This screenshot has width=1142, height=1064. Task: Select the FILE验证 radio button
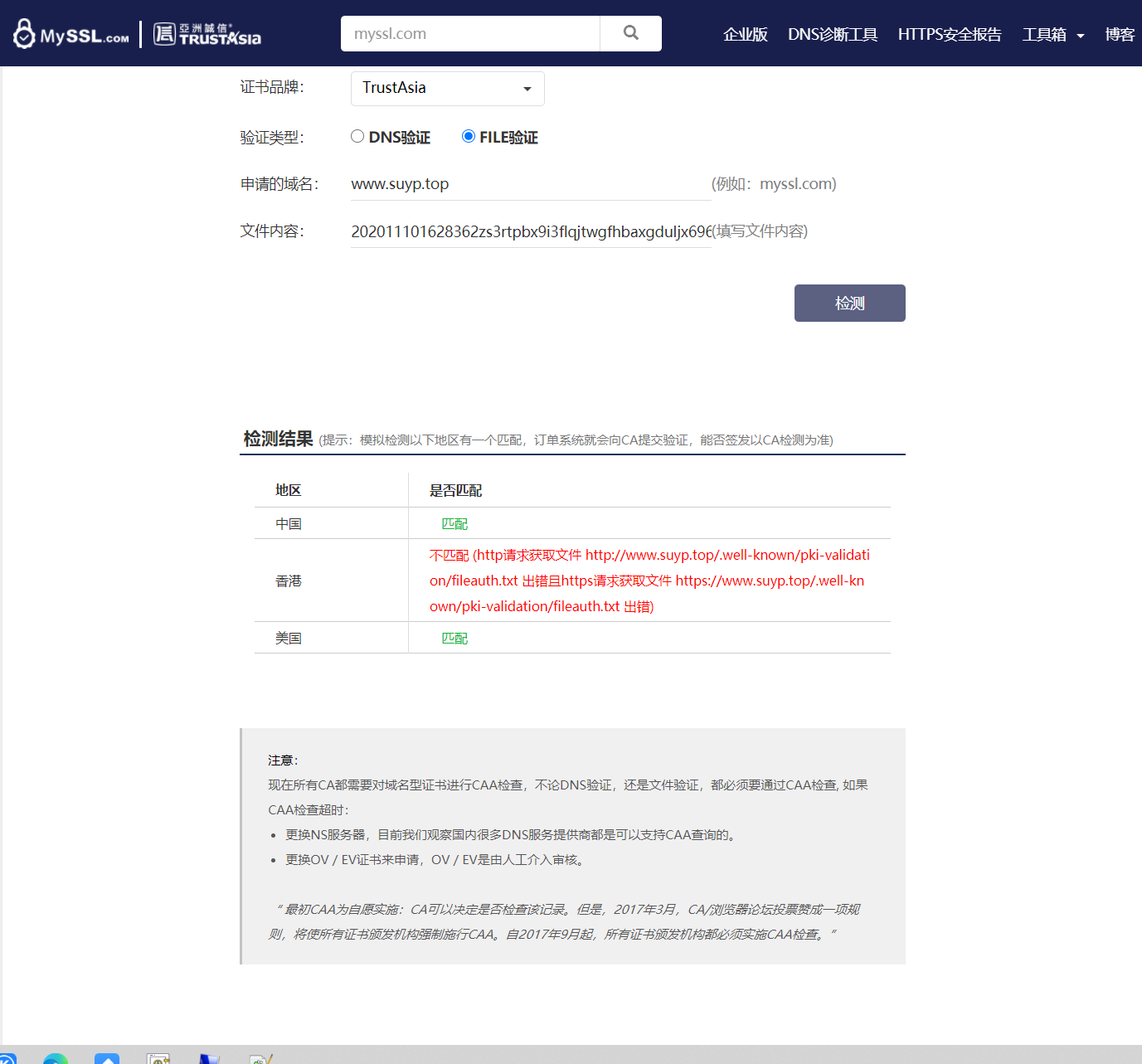click(x=469, y=136)
